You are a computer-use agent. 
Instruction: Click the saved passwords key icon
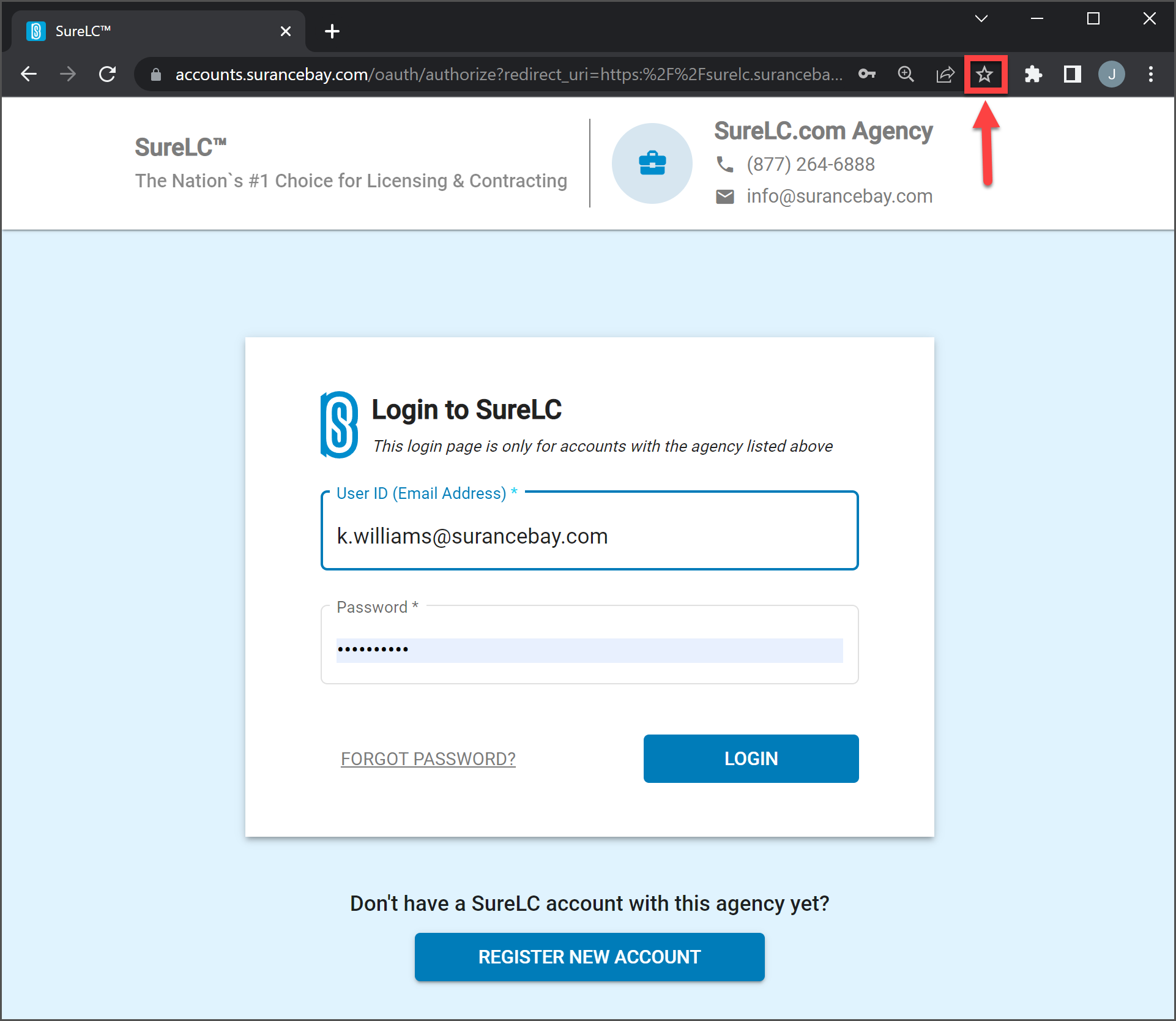(866, 75)
